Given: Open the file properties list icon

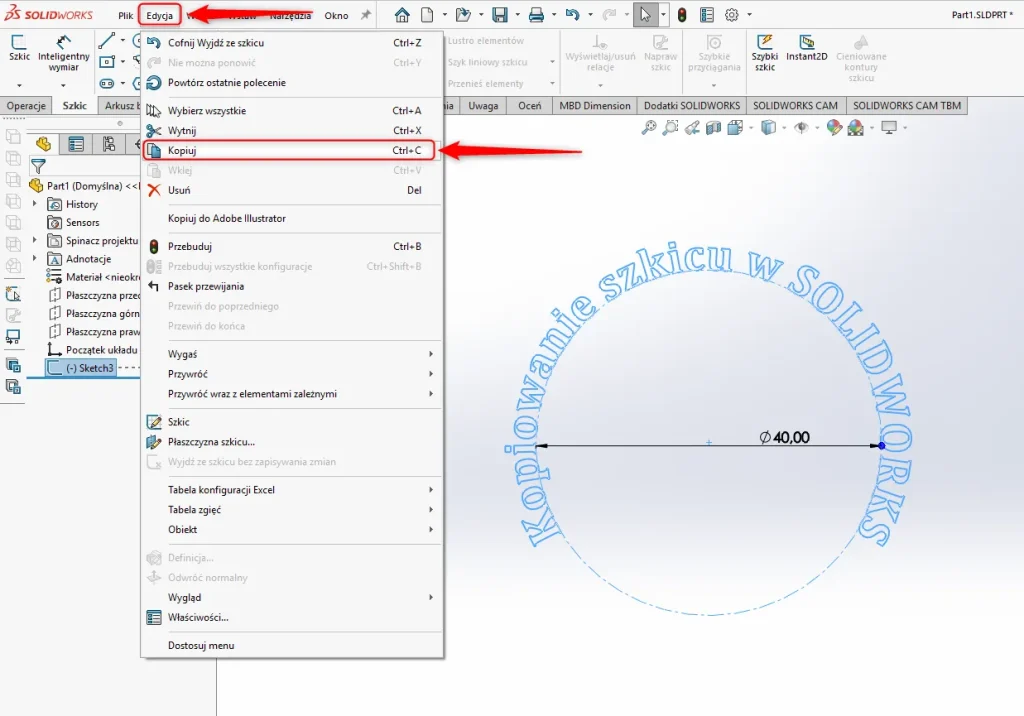Looking at the screenshot, I should pos(707,15).
